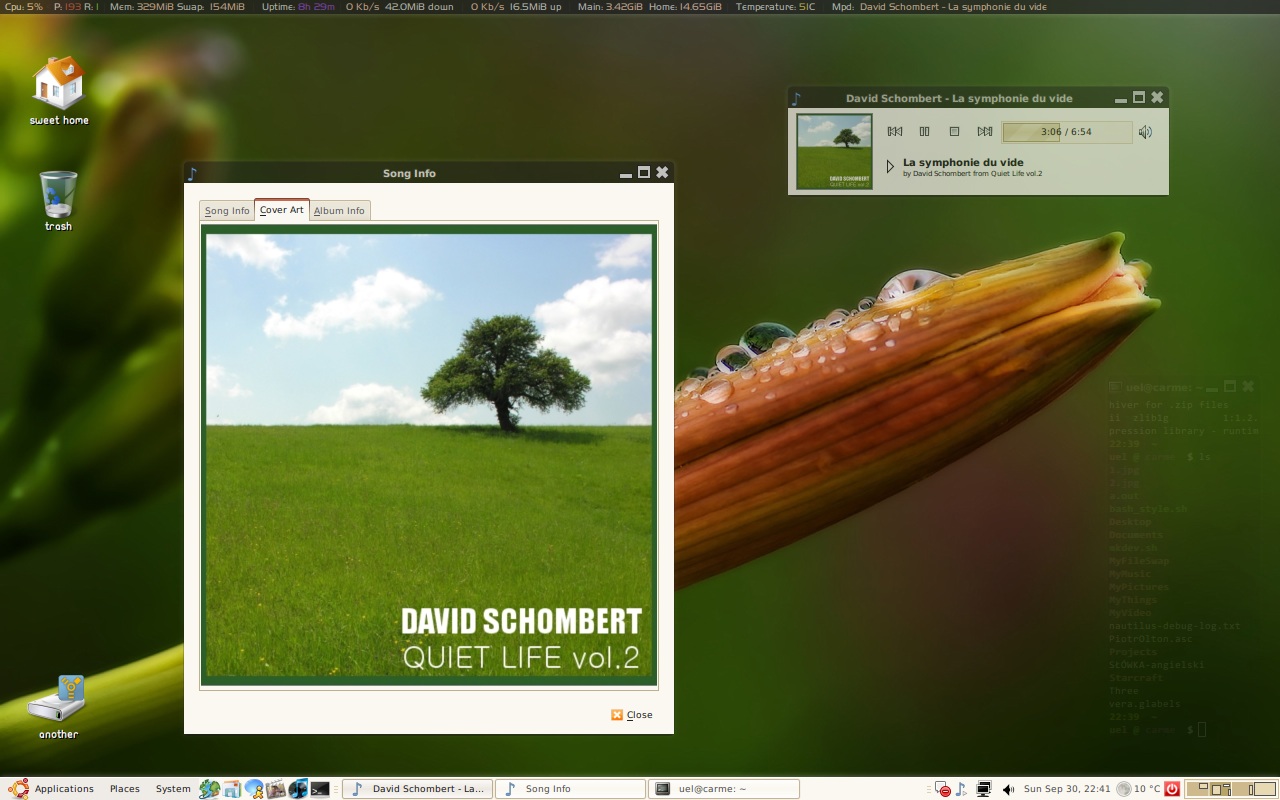Screen dimensions: 1280x800
Task: Switch to Song Info taskbar entry
Action: [570, 789]
